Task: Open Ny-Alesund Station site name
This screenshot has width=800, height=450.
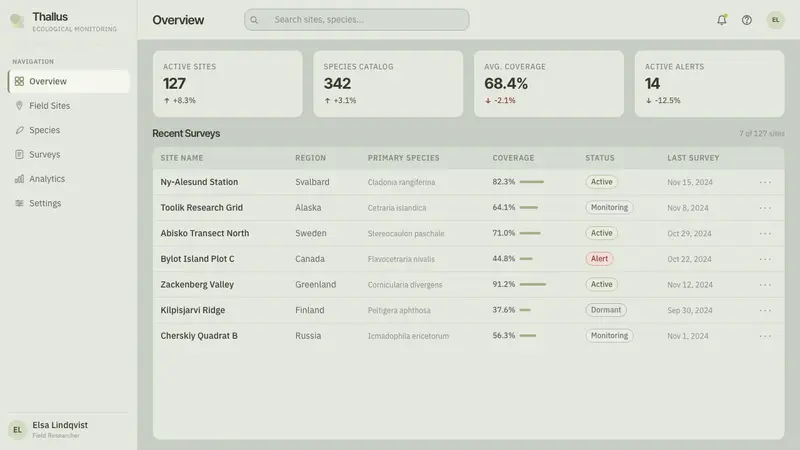Action: click(x=199, y=182)
